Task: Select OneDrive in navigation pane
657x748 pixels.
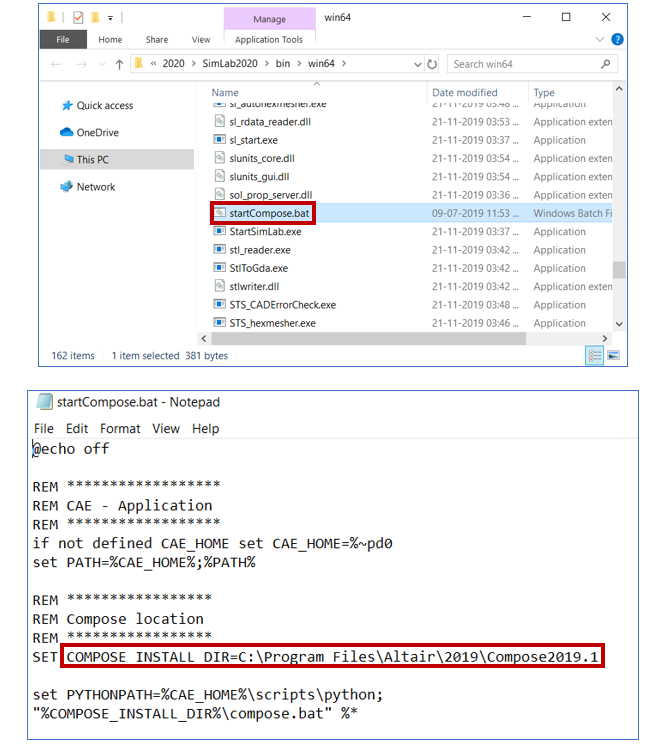Action: point(90,133)
